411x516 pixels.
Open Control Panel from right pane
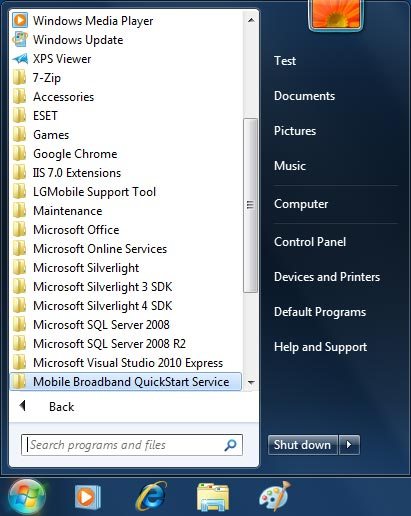coord(310,242)
